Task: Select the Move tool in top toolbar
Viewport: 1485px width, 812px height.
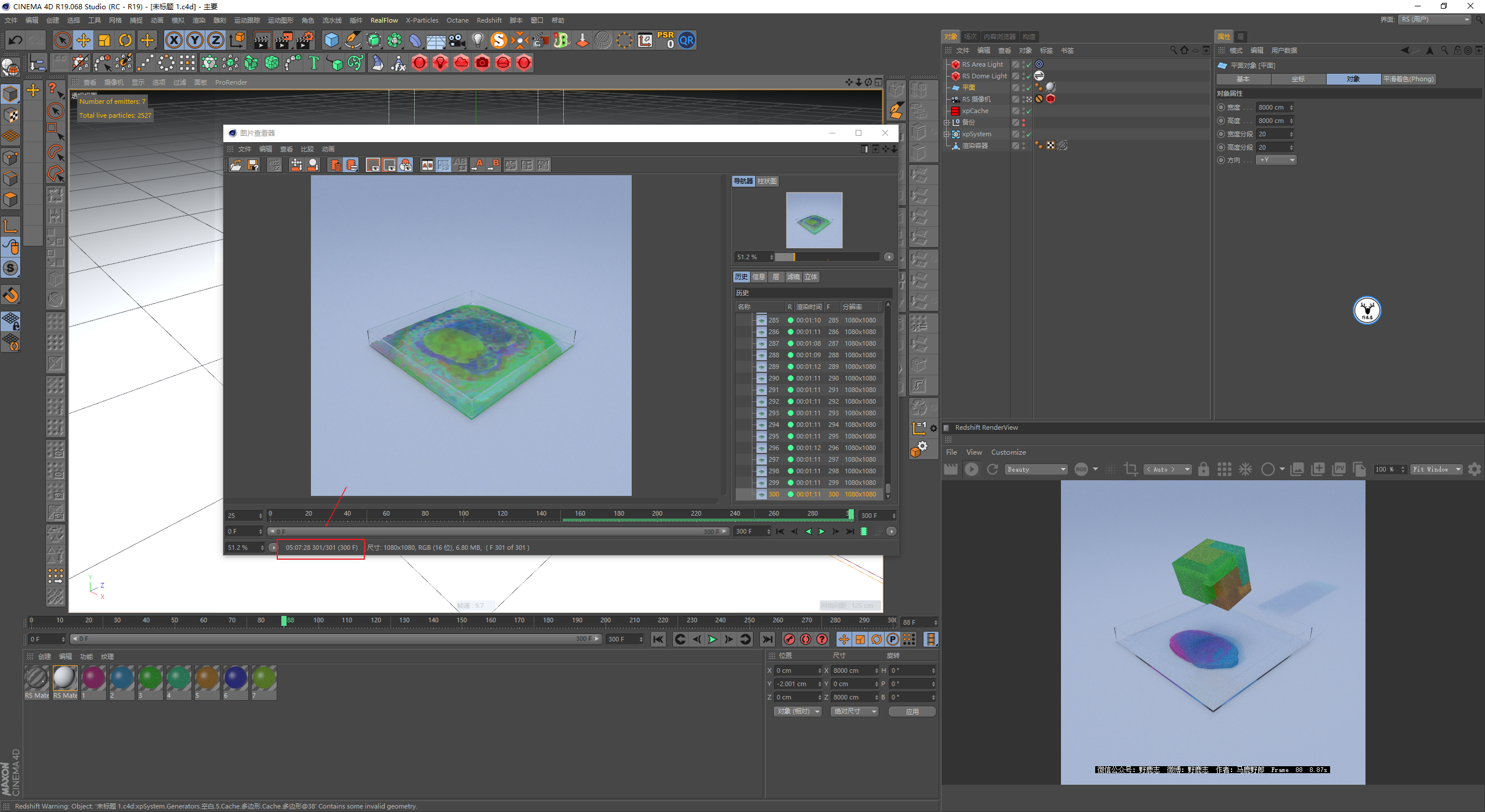Action: coord(84,40)
